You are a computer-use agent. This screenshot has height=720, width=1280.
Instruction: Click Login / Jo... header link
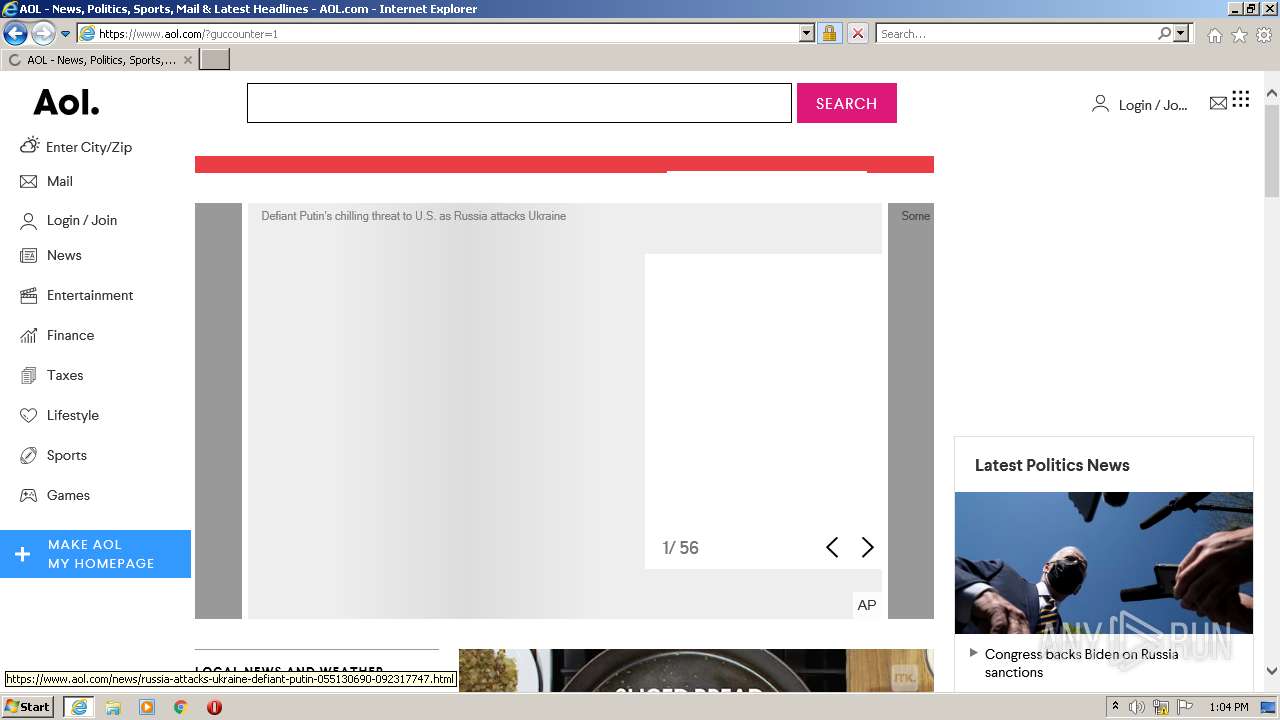pyautogui.click(x=1153, y=105)
